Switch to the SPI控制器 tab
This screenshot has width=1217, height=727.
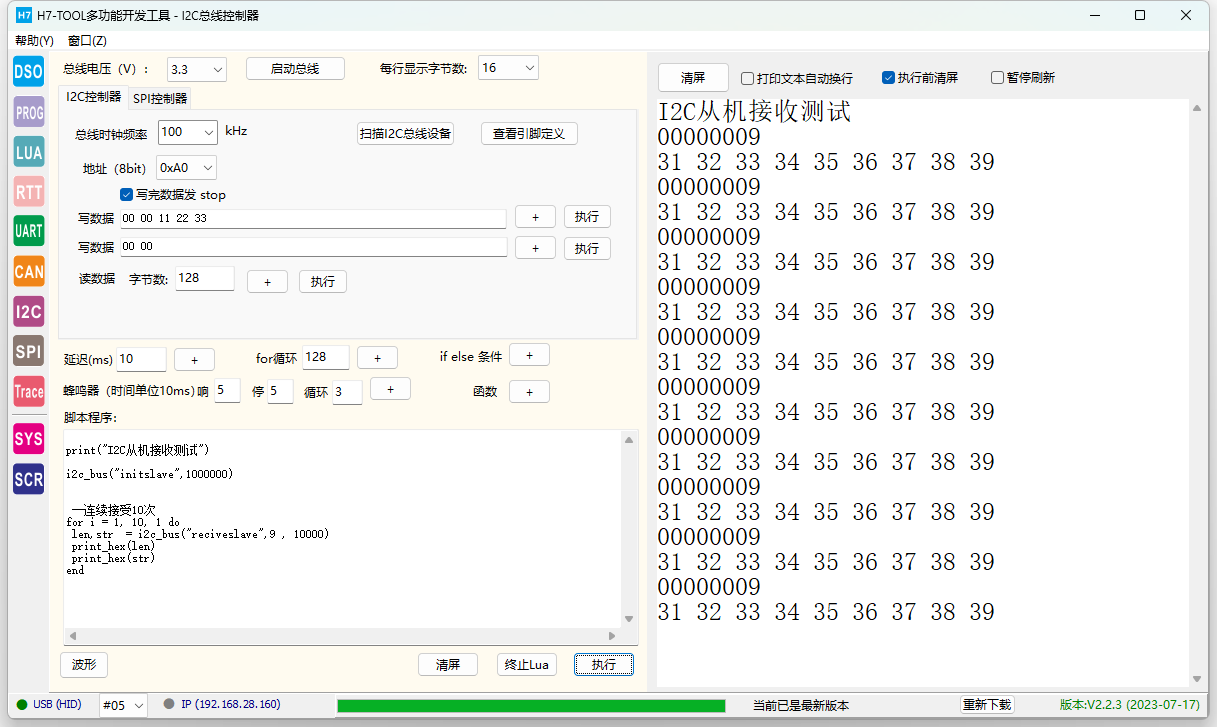(160, 98)
